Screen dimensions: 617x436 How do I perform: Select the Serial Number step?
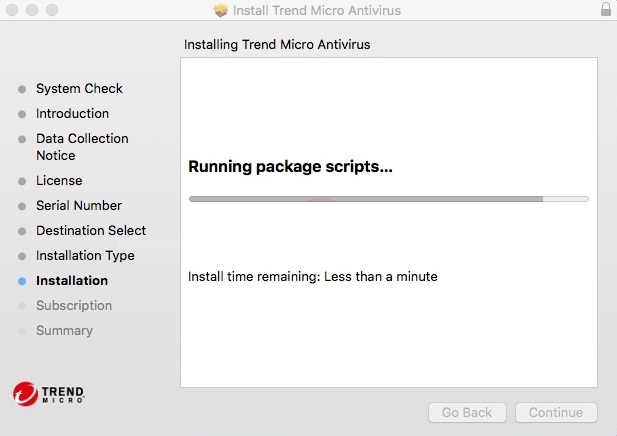click(x=79, y=205)
